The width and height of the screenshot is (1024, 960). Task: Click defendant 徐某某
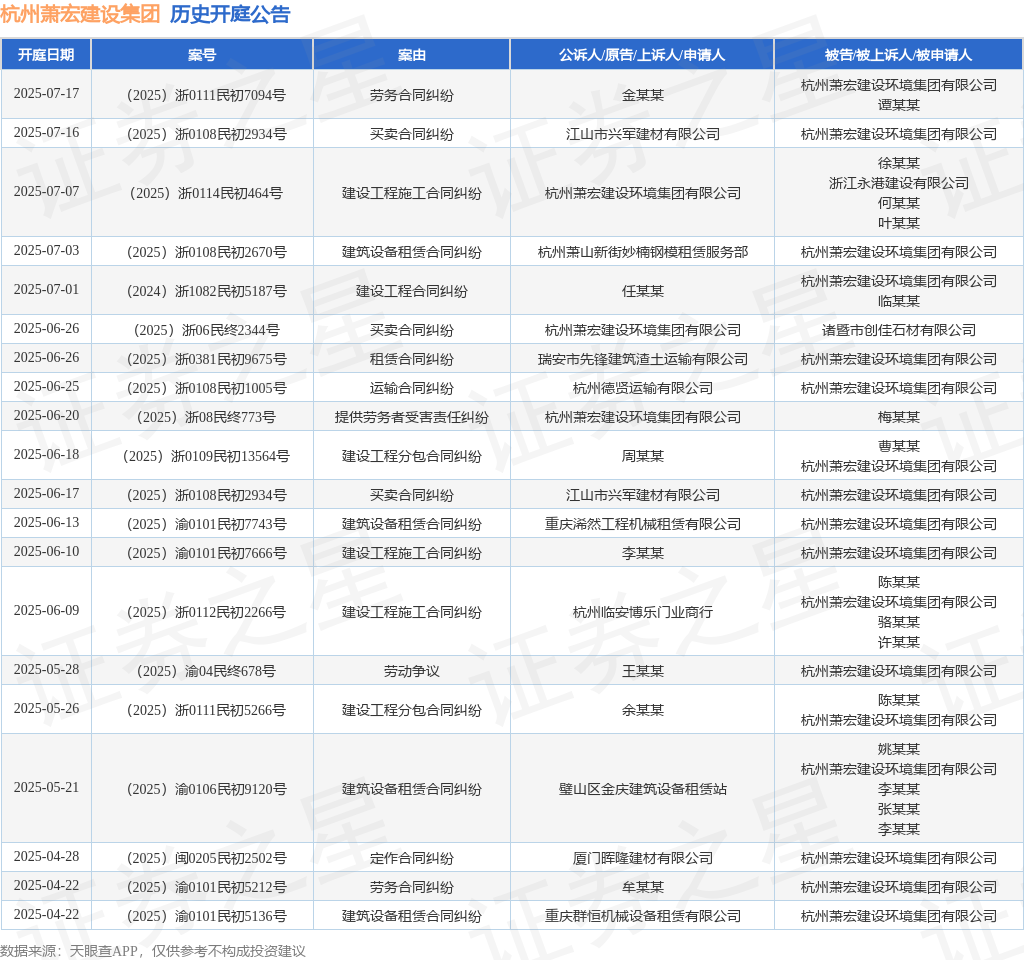point(899,163)
